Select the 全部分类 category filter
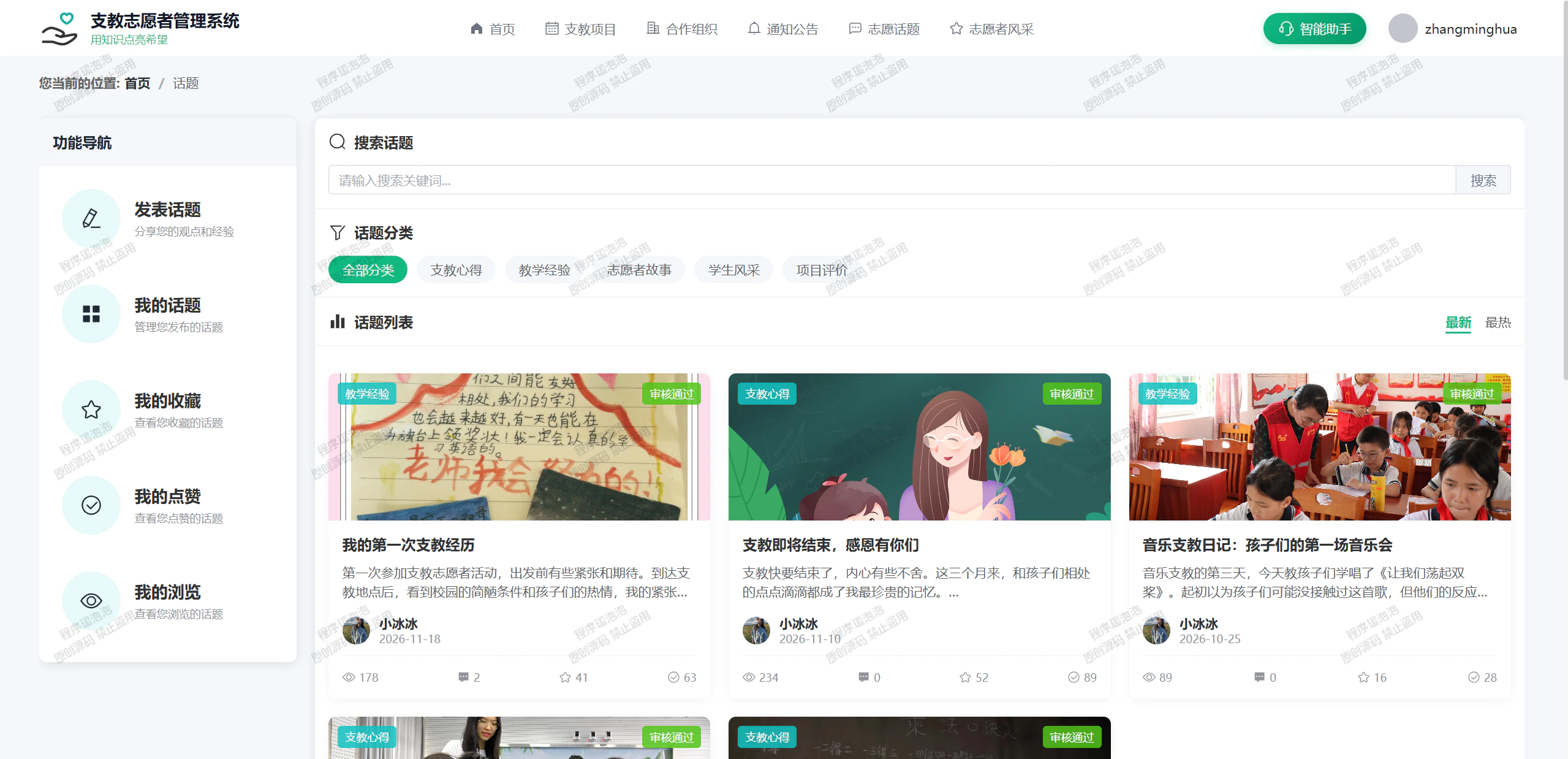The height and width of the screenshot is (759, 1568). [x=368, y=270]
